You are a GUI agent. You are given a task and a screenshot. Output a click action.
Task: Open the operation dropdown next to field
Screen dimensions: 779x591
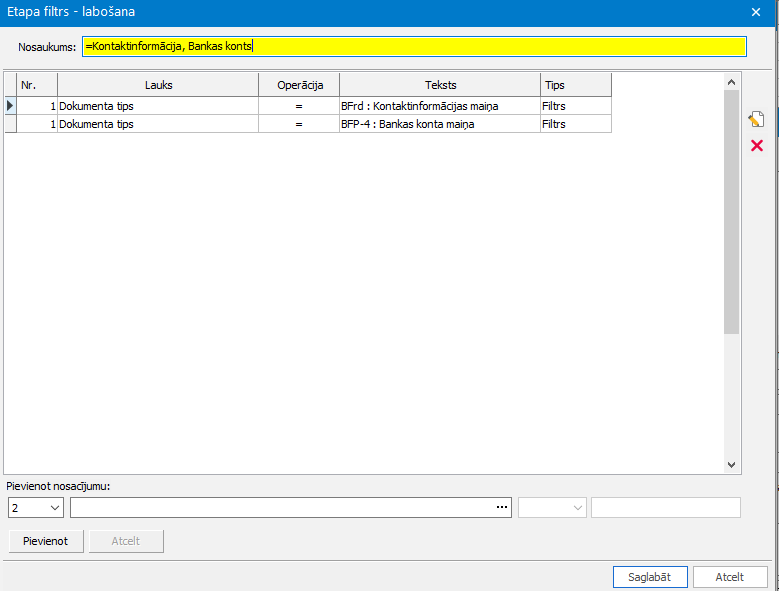[x=552, y=508]
